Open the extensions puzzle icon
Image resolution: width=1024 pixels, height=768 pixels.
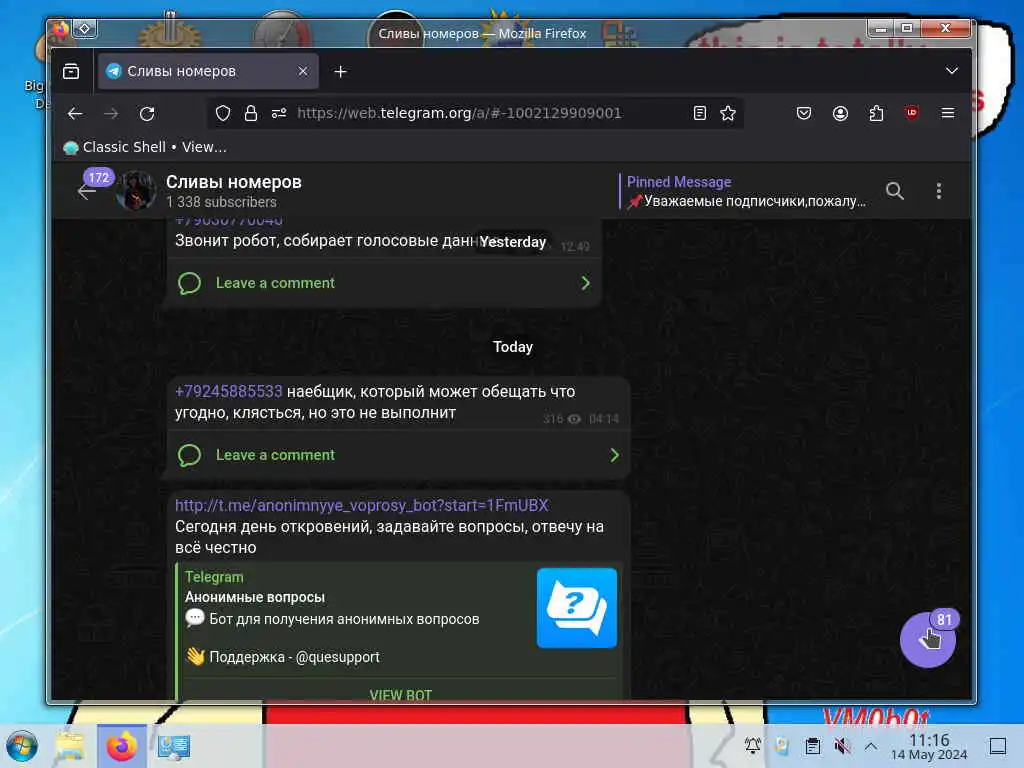(x=876, y=114)
